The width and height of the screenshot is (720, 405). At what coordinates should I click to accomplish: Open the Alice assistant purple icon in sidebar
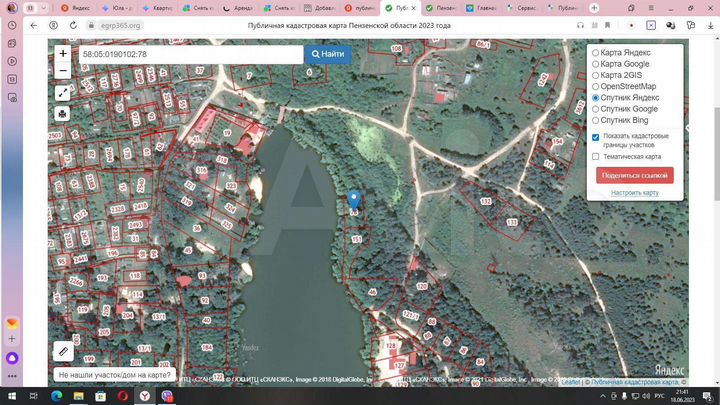[x=12, y=358]
